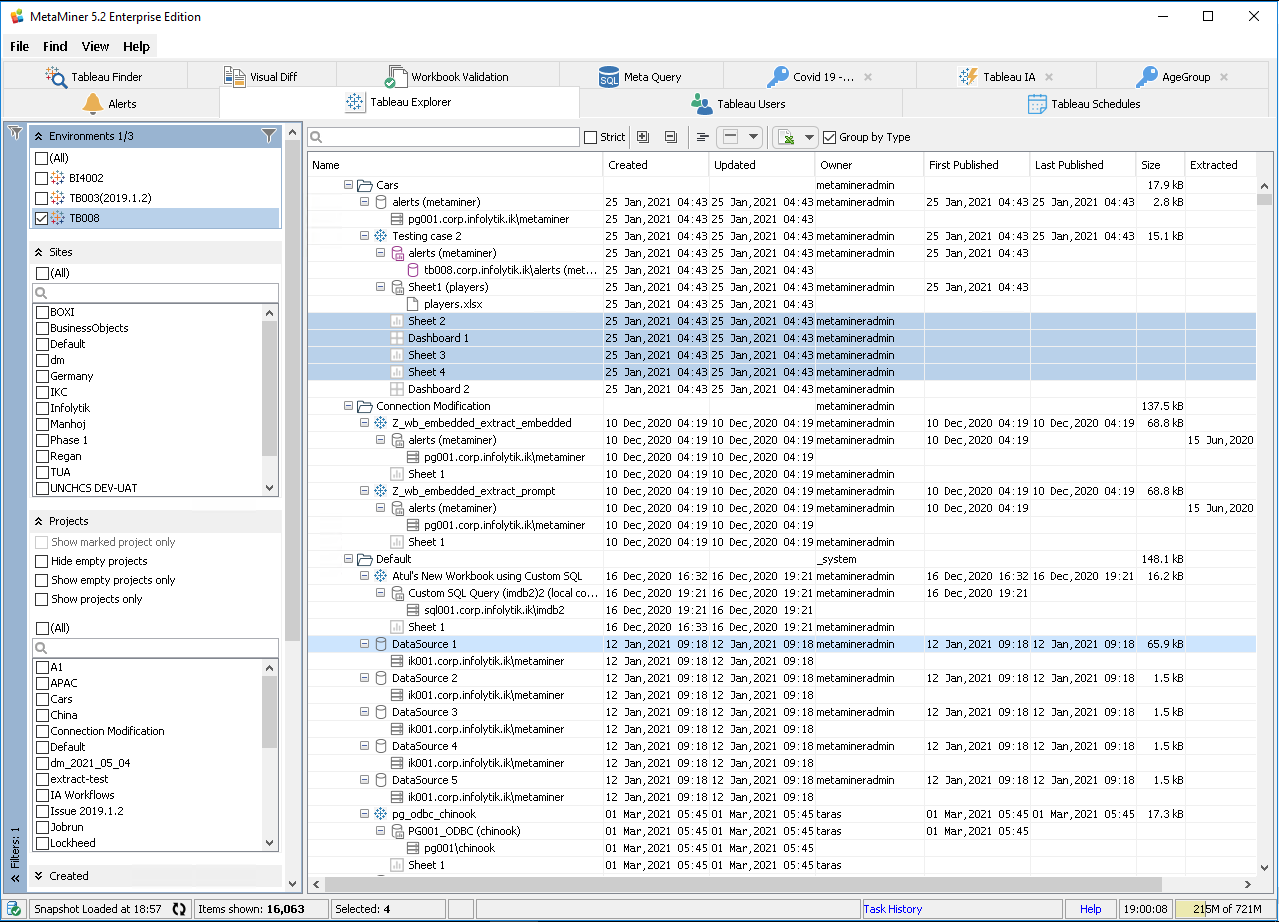Open the File menu
This screenshot has height=922, width=1279.
pos(19,46)
